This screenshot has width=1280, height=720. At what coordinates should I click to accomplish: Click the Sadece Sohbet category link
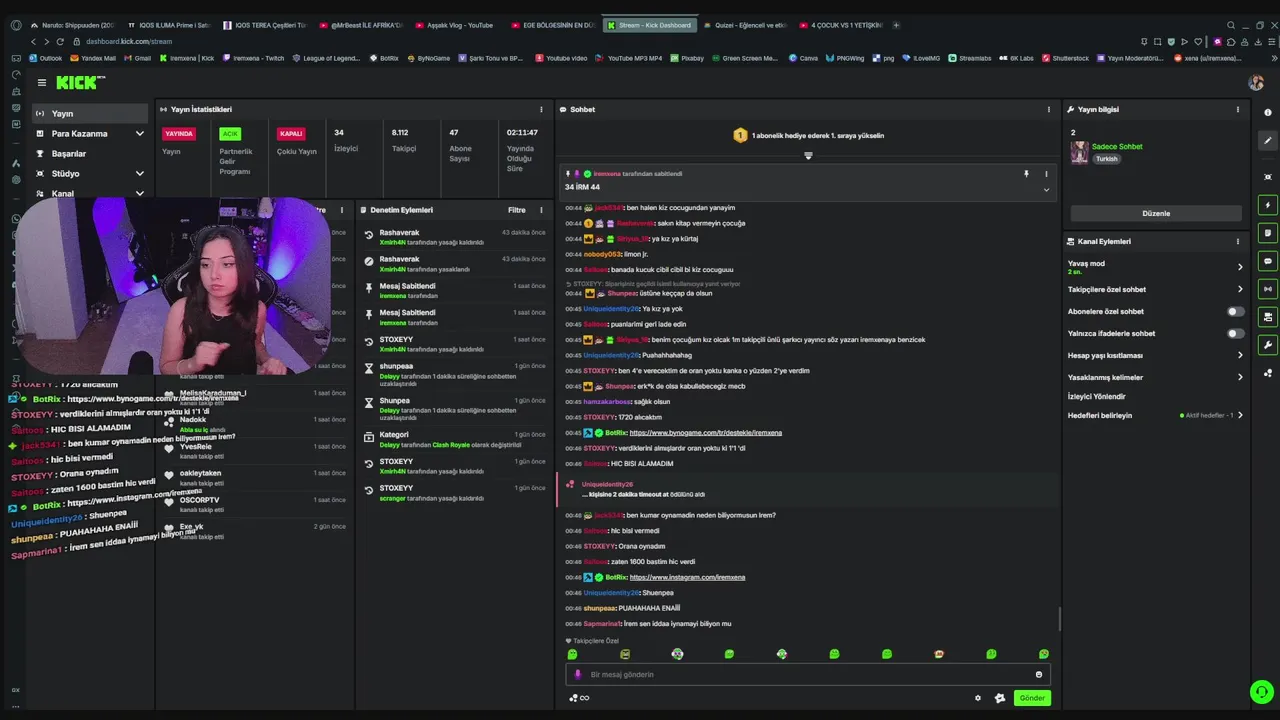(x=1117, y=146)
